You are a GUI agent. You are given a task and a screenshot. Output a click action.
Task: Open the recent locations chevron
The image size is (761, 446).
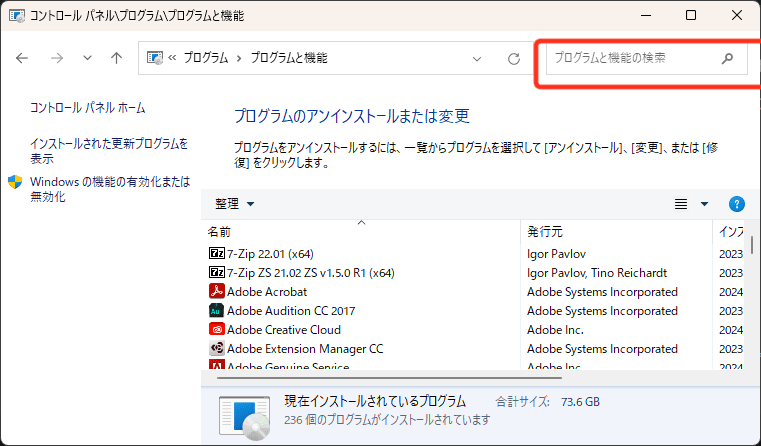tap(87, 58)
